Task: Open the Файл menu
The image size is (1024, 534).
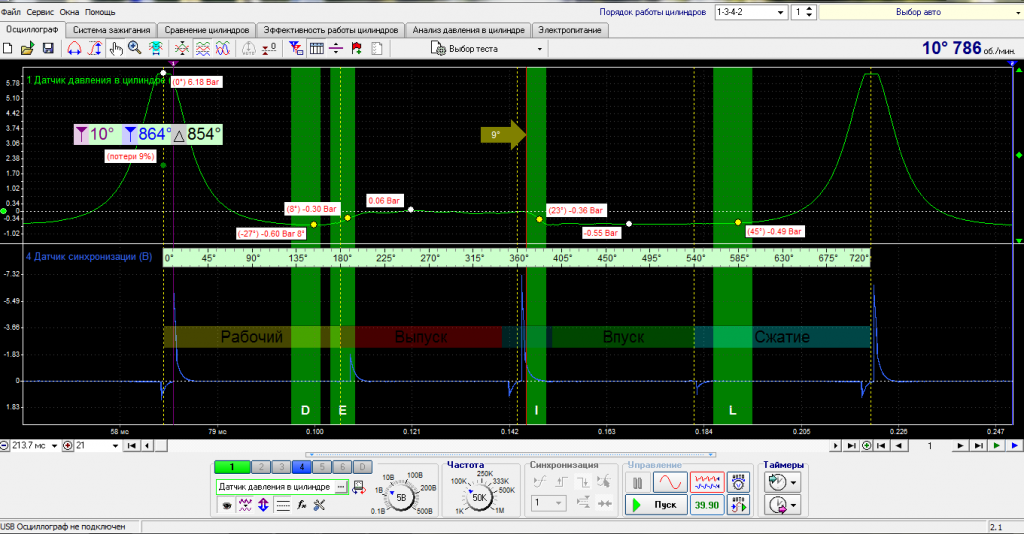Action: (x=11, y=12)
